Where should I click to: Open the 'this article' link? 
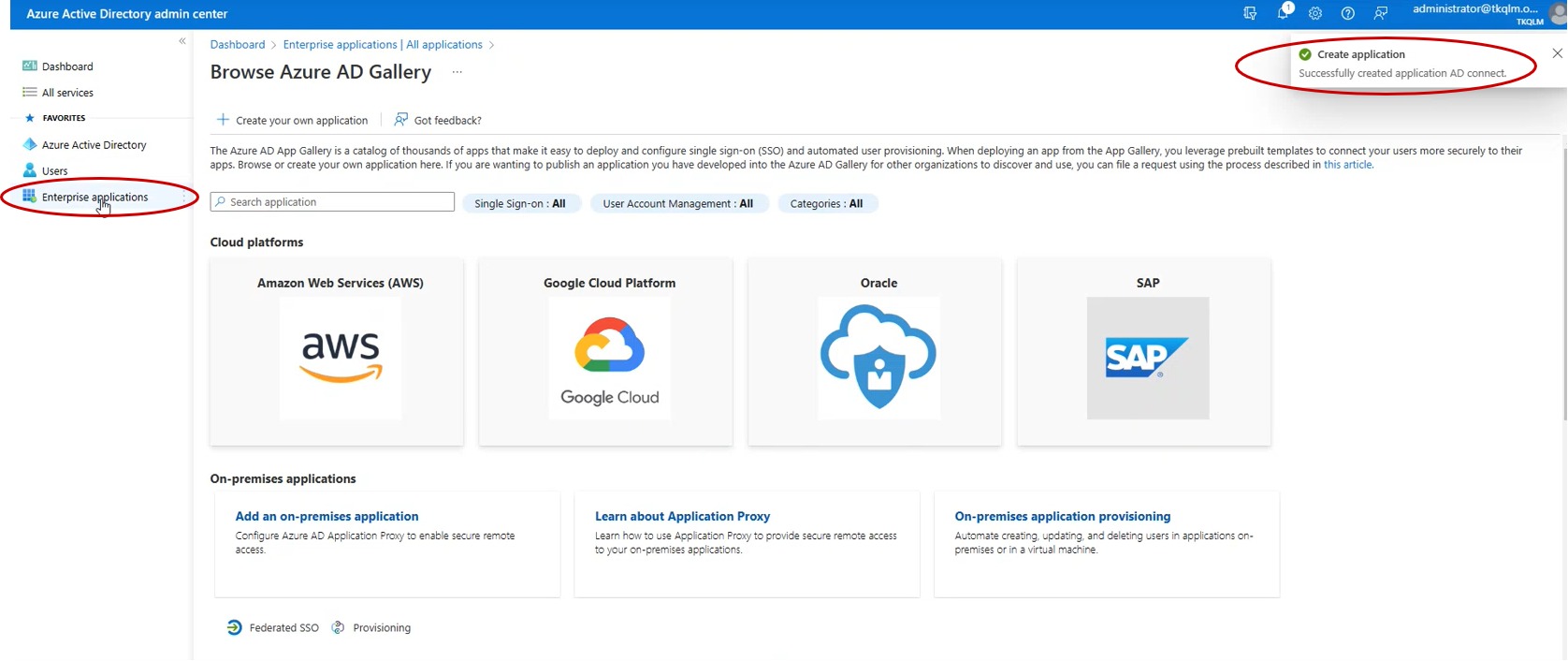point(1347,165)
